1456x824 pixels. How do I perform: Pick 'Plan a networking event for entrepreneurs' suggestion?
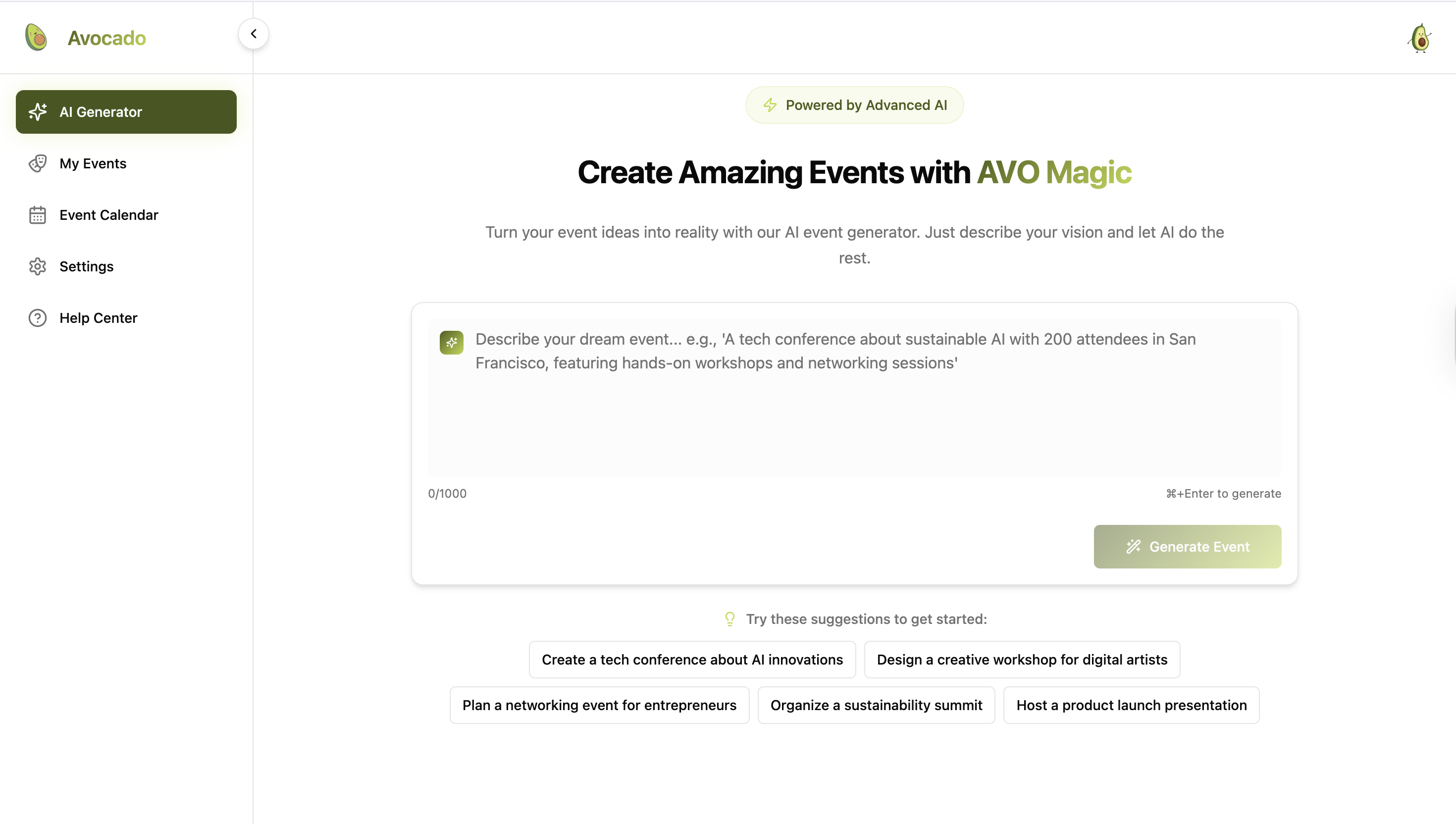(599, 705)
